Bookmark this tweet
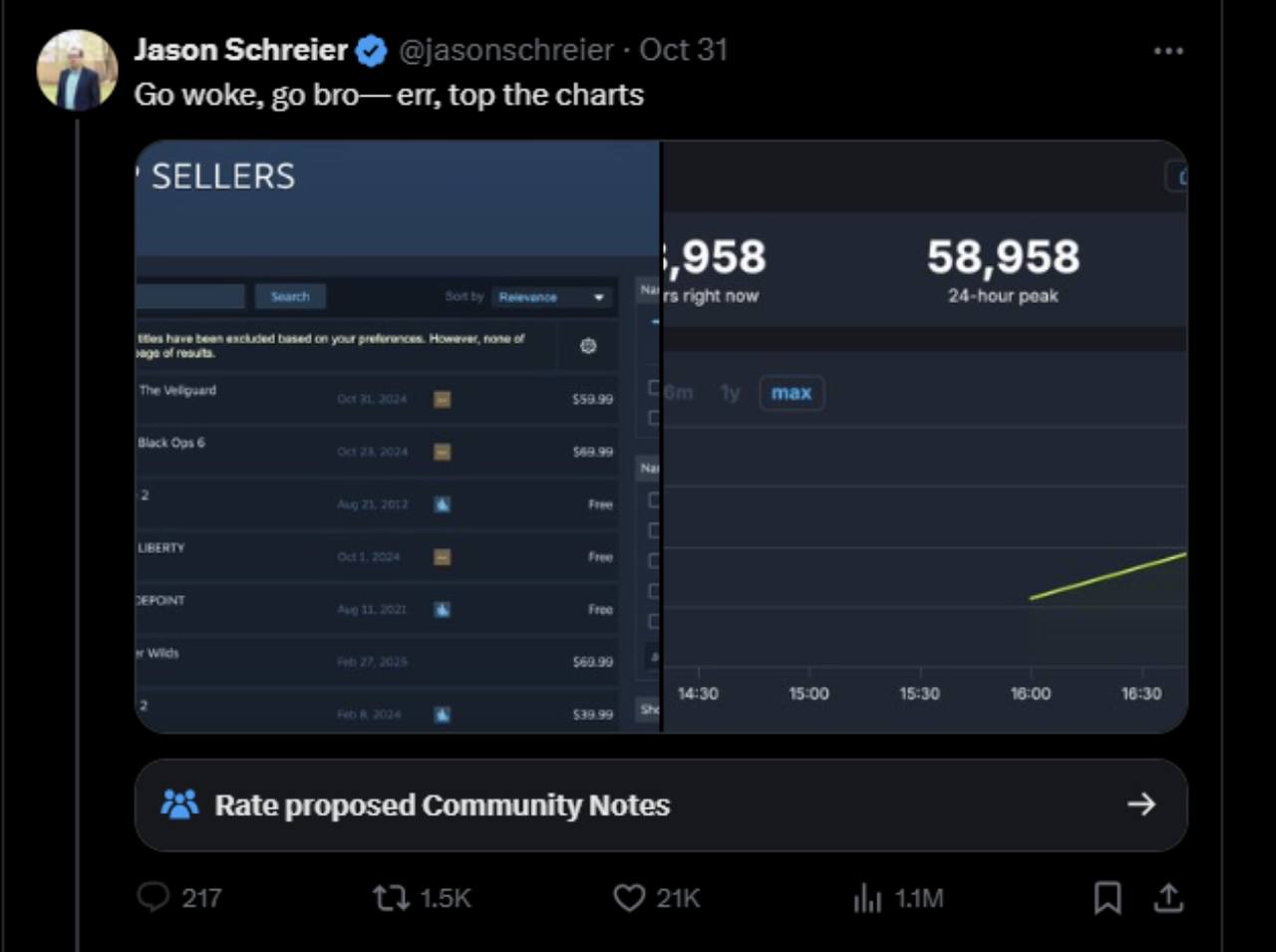 click(1107, 897)
